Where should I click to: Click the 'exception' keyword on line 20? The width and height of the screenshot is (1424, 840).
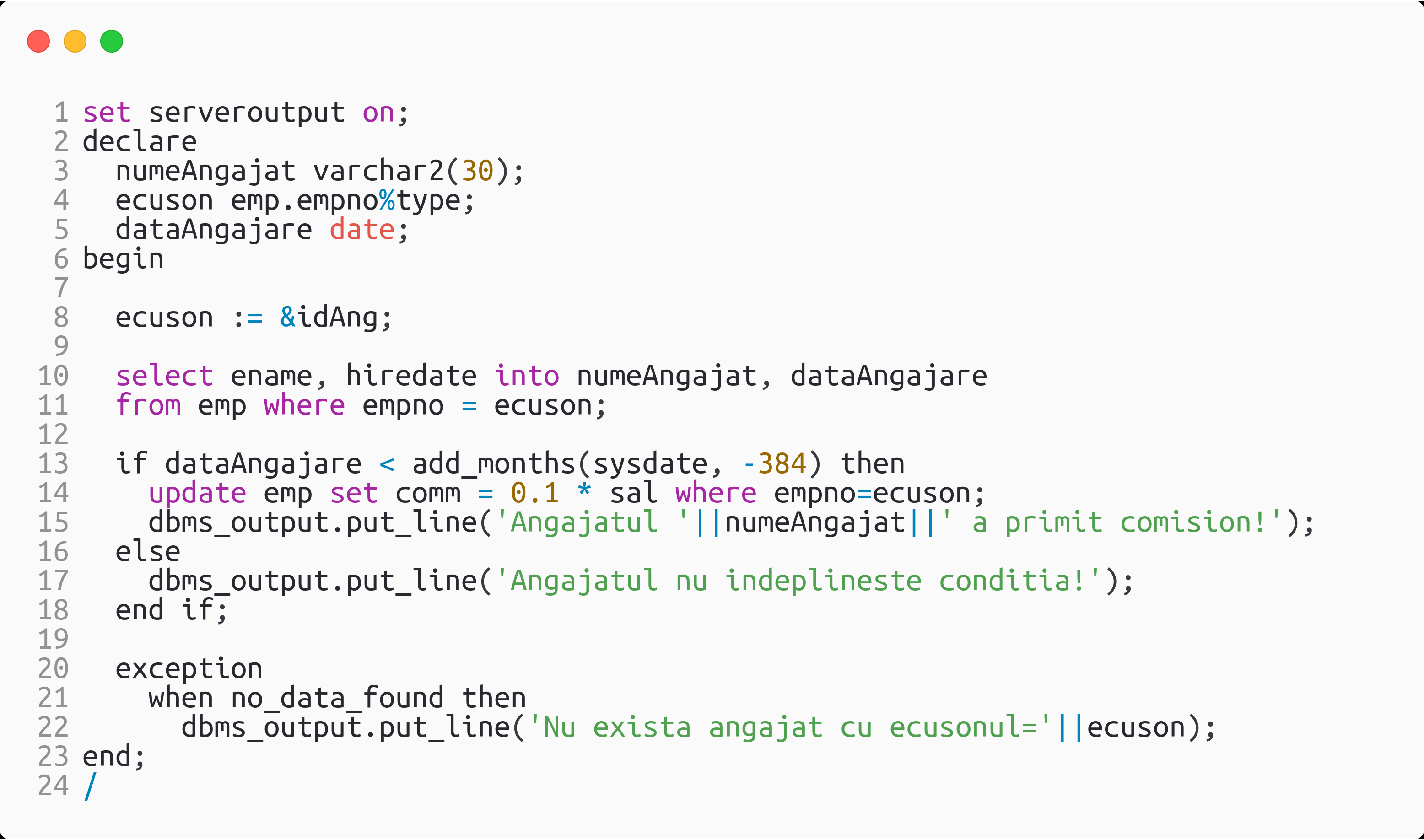pos(189,669)
